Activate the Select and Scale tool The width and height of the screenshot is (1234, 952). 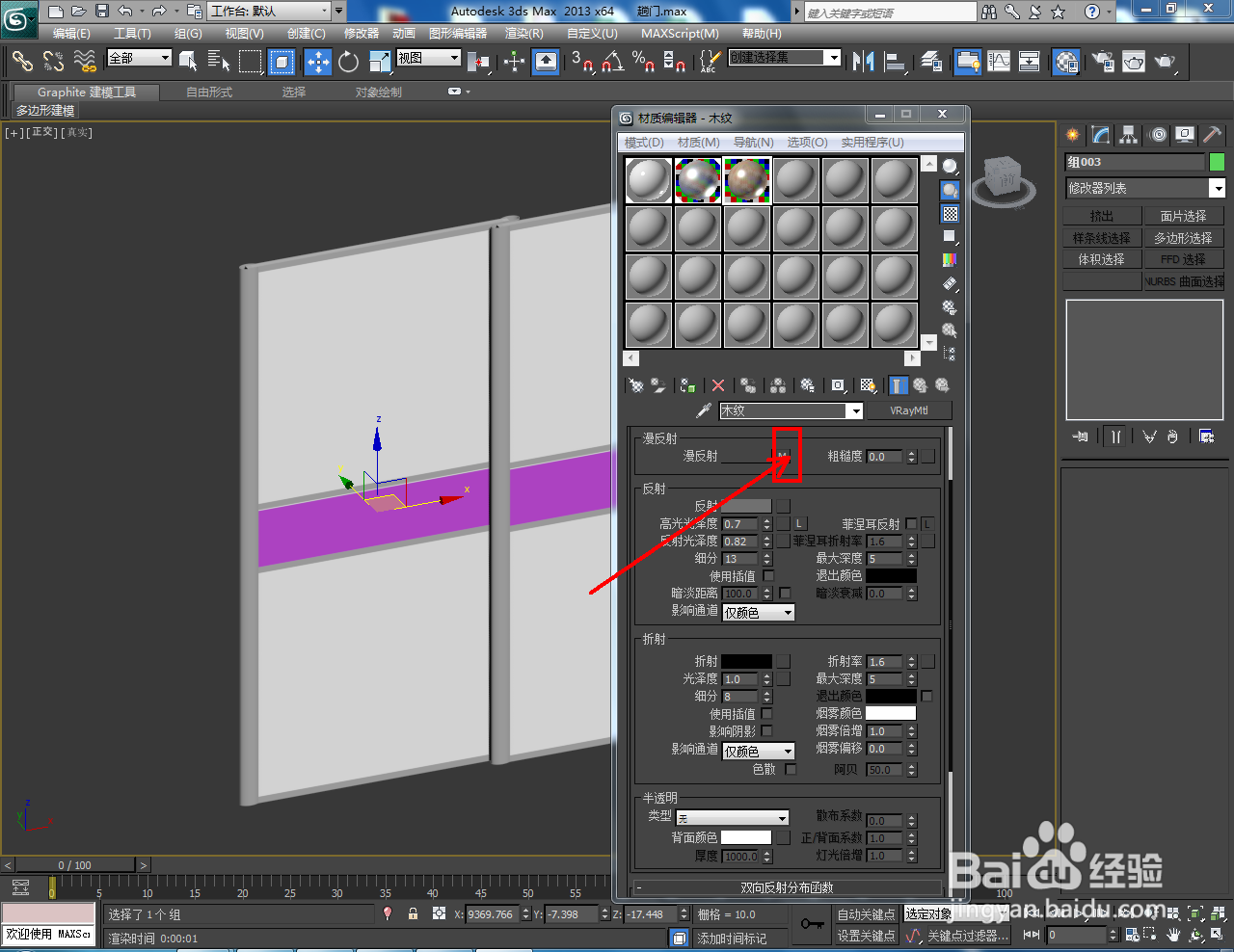coord(380,62)
